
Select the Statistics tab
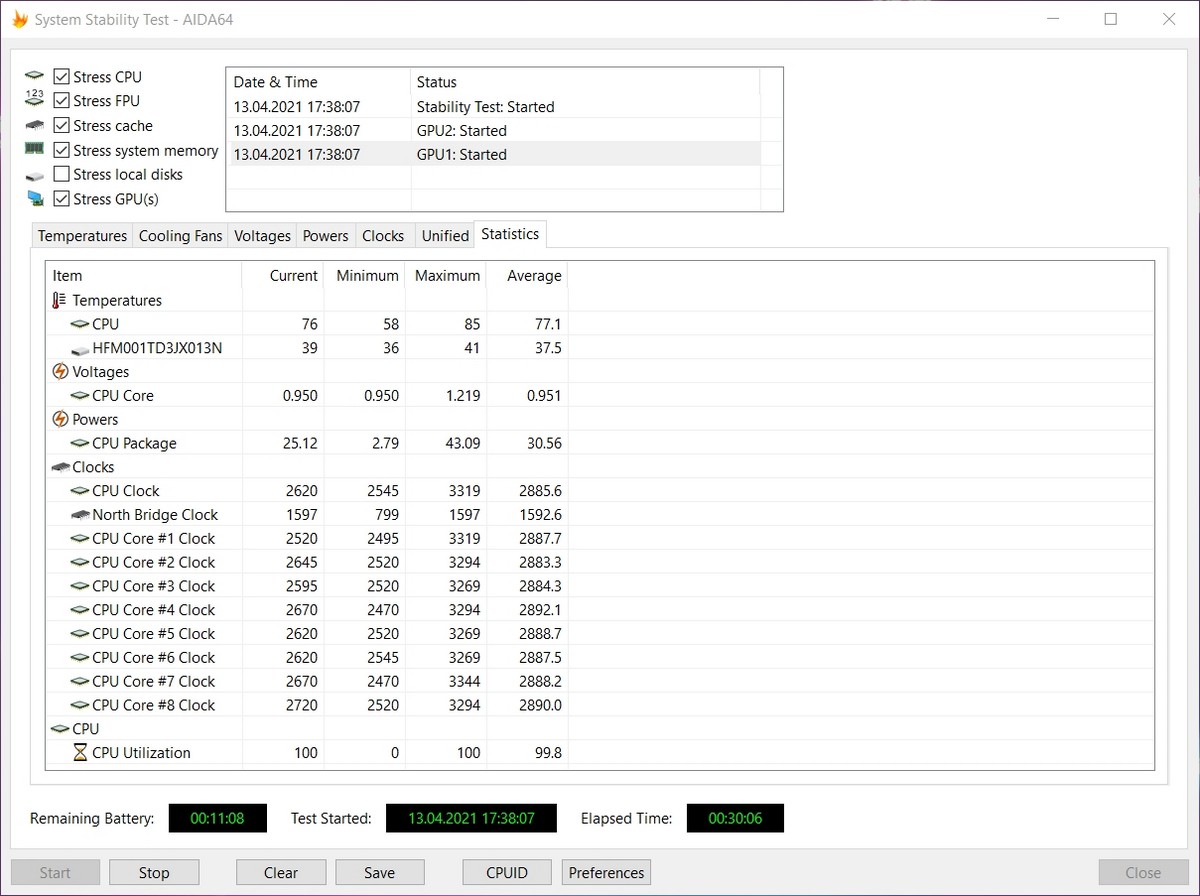(x=510, y=234)
